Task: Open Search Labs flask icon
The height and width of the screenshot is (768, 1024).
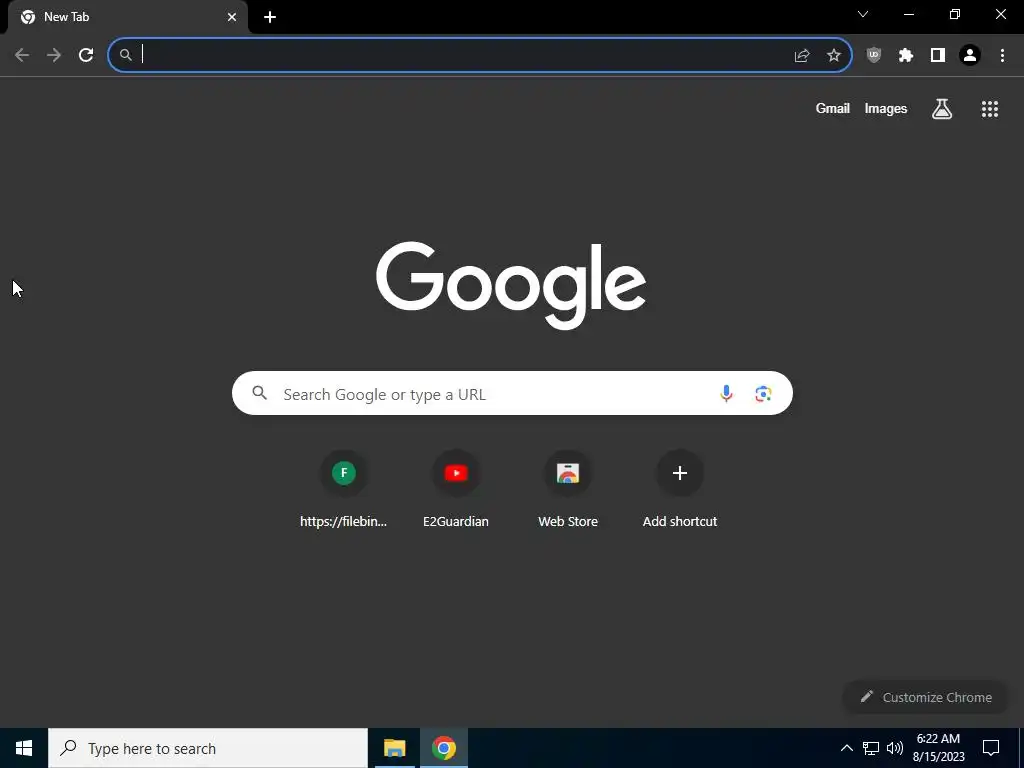Action: pos(942,108)
